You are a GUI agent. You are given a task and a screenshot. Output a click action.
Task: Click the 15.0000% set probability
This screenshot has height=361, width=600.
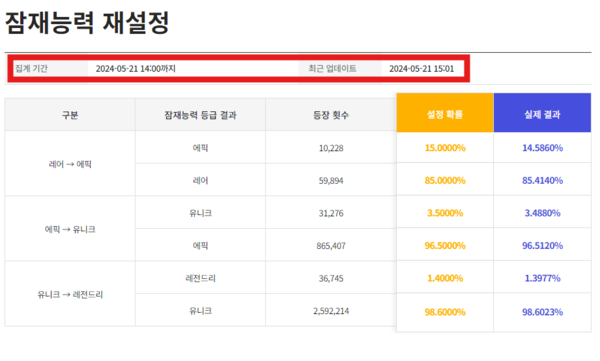click(x=445, y=148)
